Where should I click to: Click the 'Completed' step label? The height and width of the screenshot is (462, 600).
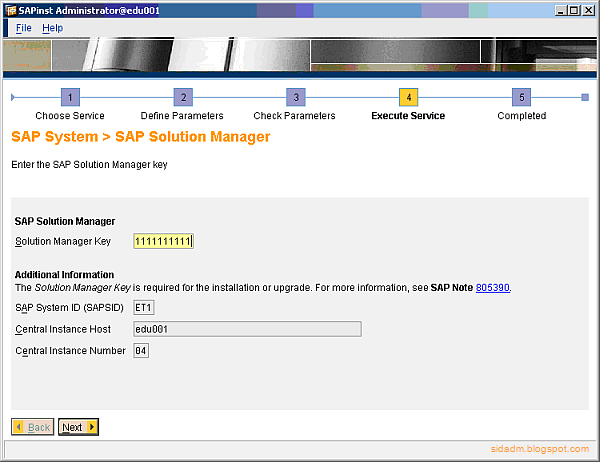pyautogui.click(x=522, y=116)
